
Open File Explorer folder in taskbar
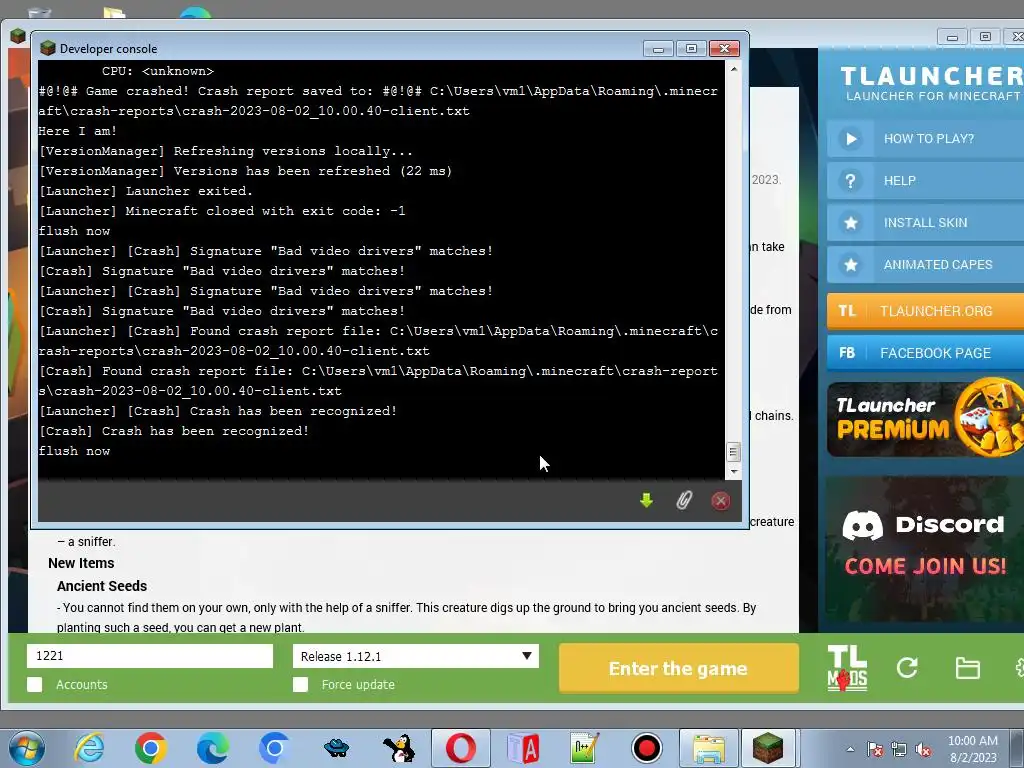(x=709, y=748)
